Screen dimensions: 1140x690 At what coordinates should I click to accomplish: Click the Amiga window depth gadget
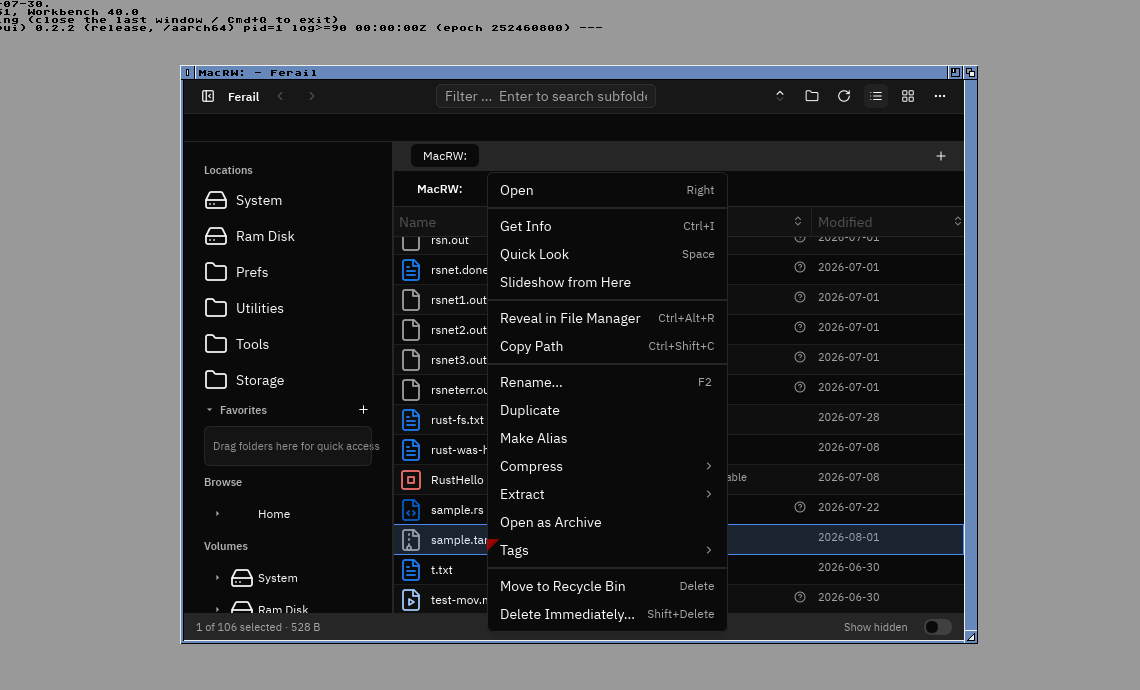(970, 73)
